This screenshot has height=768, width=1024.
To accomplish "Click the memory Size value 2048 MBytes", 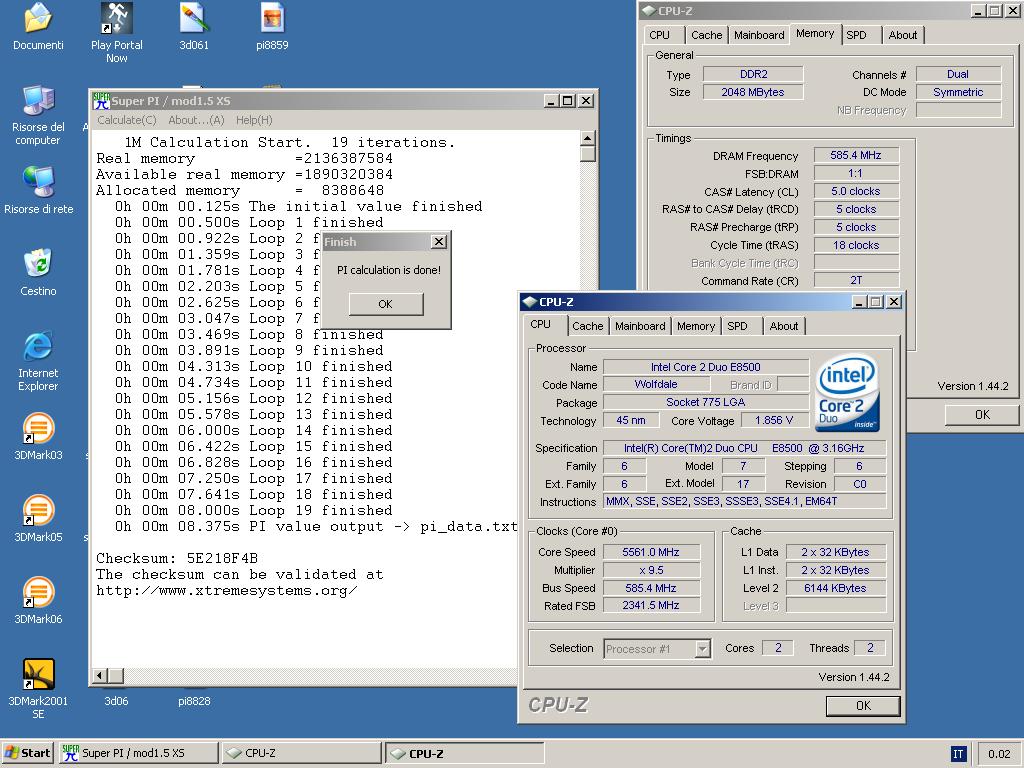I will click(753, 93).
